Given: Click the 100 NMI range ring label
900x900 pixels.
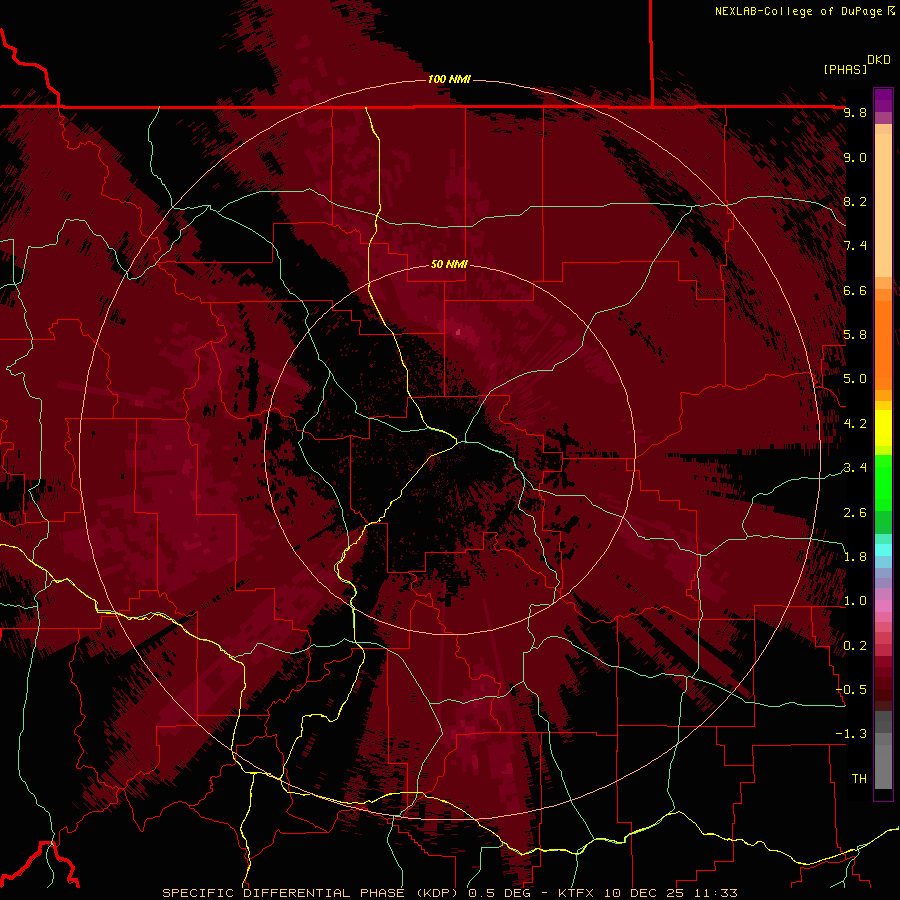Looking at the screenshot, I should pos(449,79).
